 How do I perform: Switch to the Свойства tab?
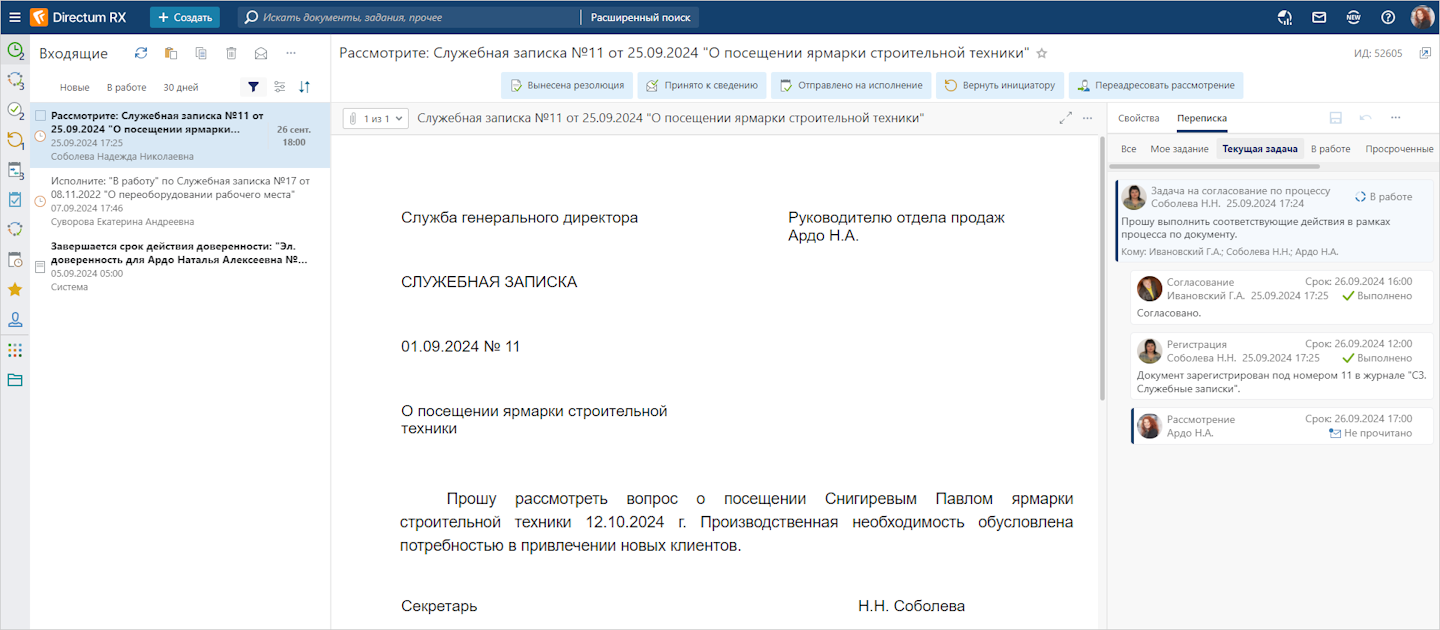(x=1138, y=118)
